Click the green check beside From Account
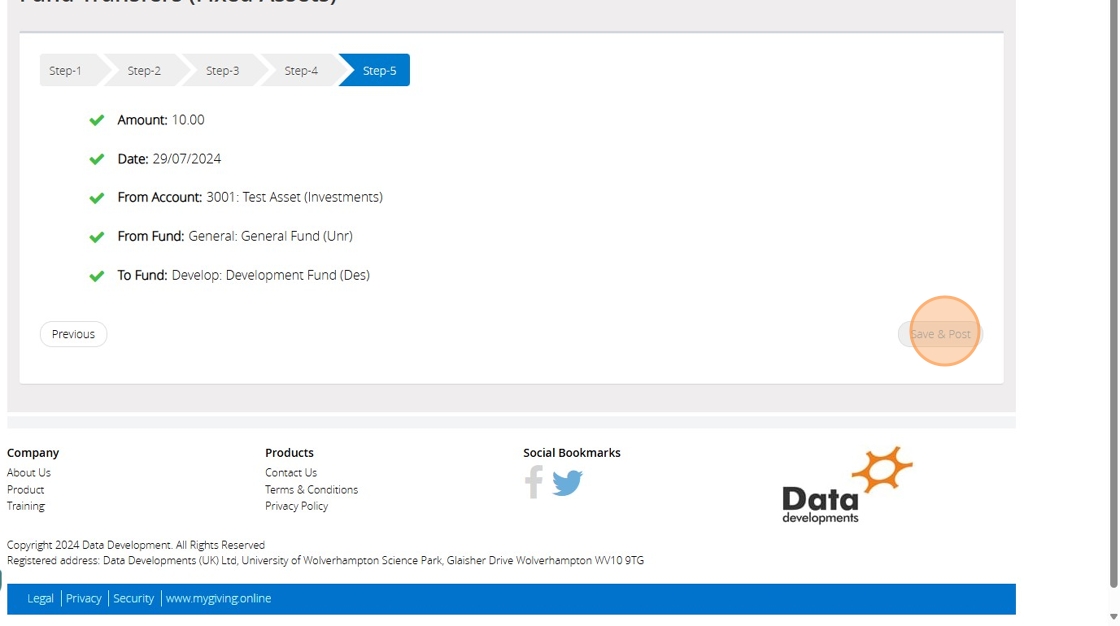The image size is (1120, 626). 96,198
